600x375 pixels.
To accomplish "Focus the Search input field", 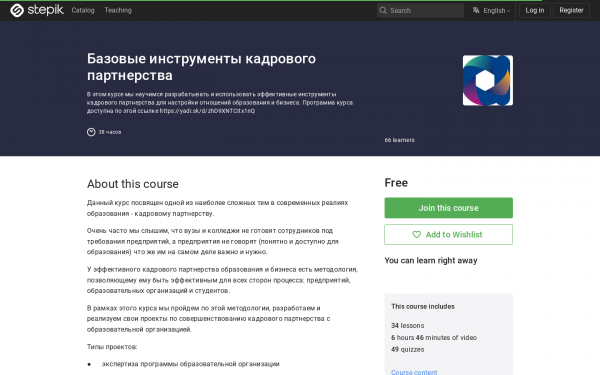I will tap(420, 10).
